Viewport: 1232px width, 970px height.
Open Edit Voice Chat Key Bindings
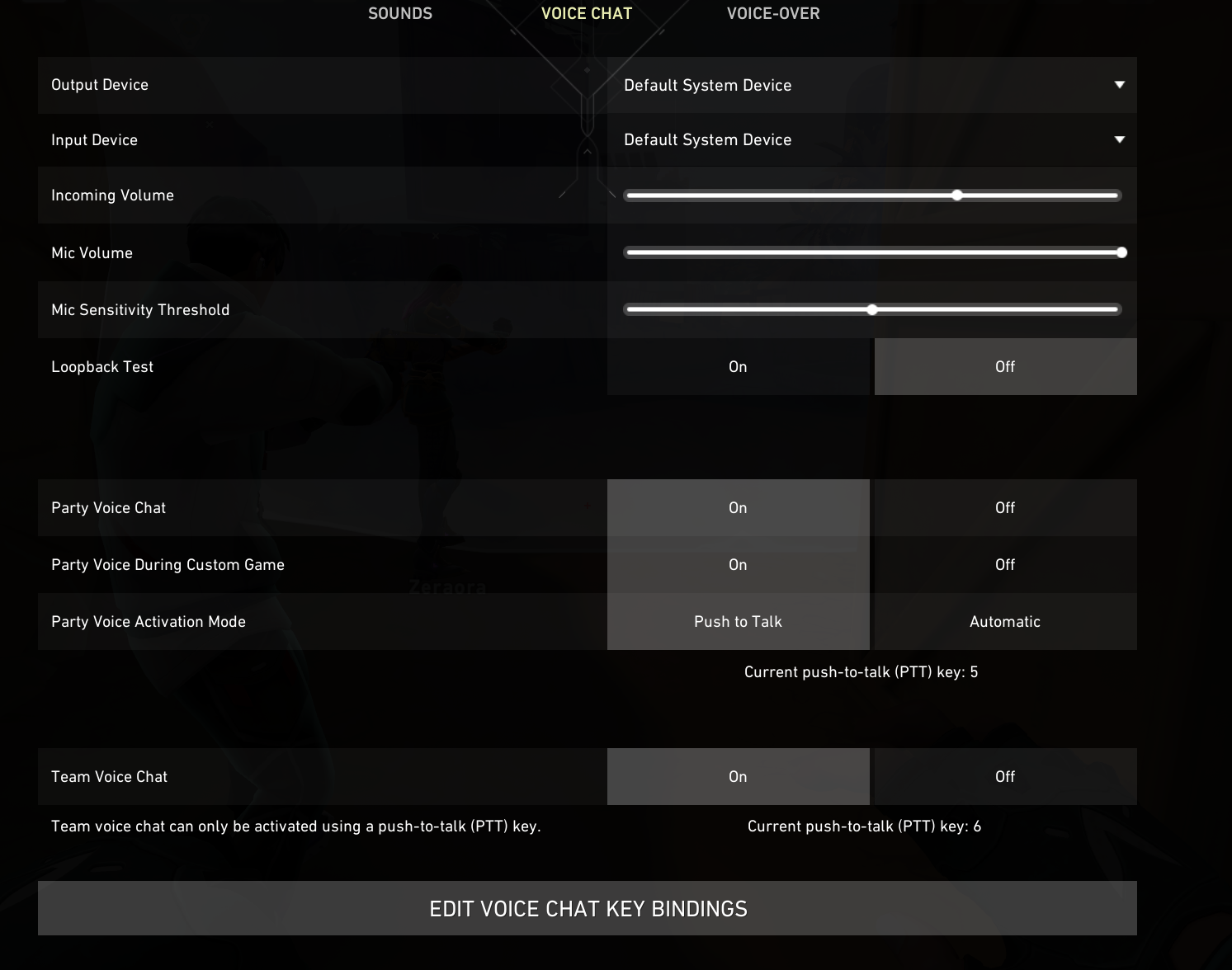[x=588, y=908]
